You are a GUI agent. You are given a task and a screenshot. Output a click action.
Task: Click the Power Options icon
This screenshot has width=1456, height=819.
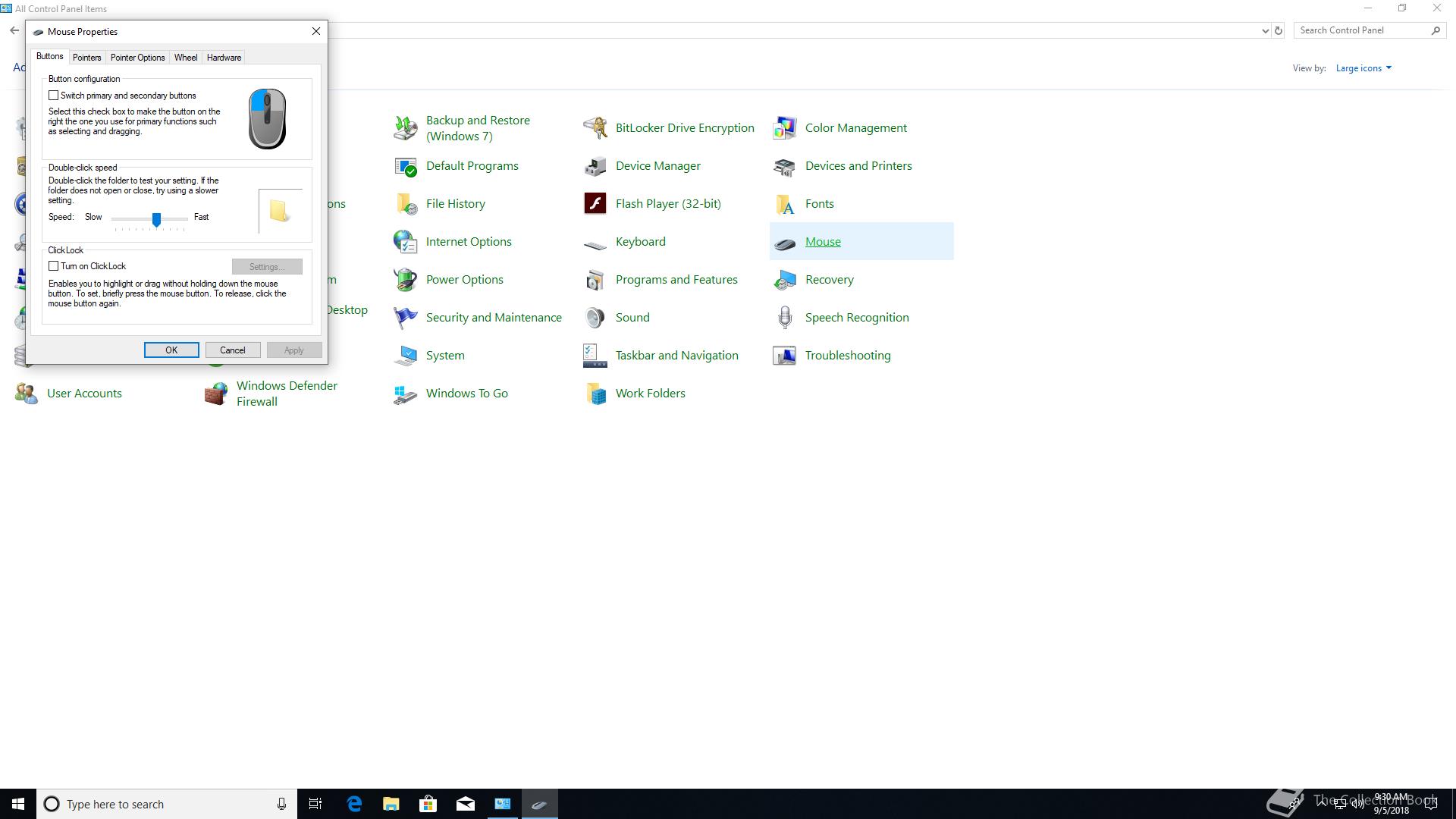[406, 279]
